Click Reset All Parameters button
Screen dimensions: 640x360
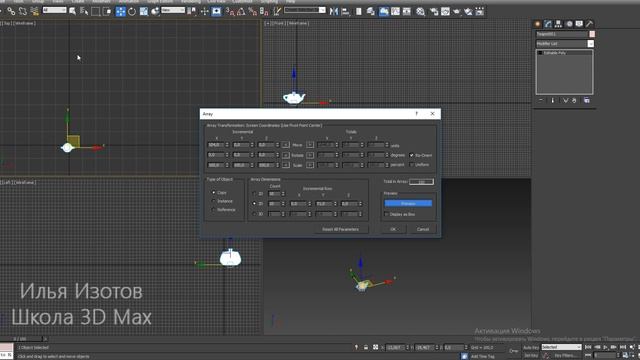[x=340, y=229]
